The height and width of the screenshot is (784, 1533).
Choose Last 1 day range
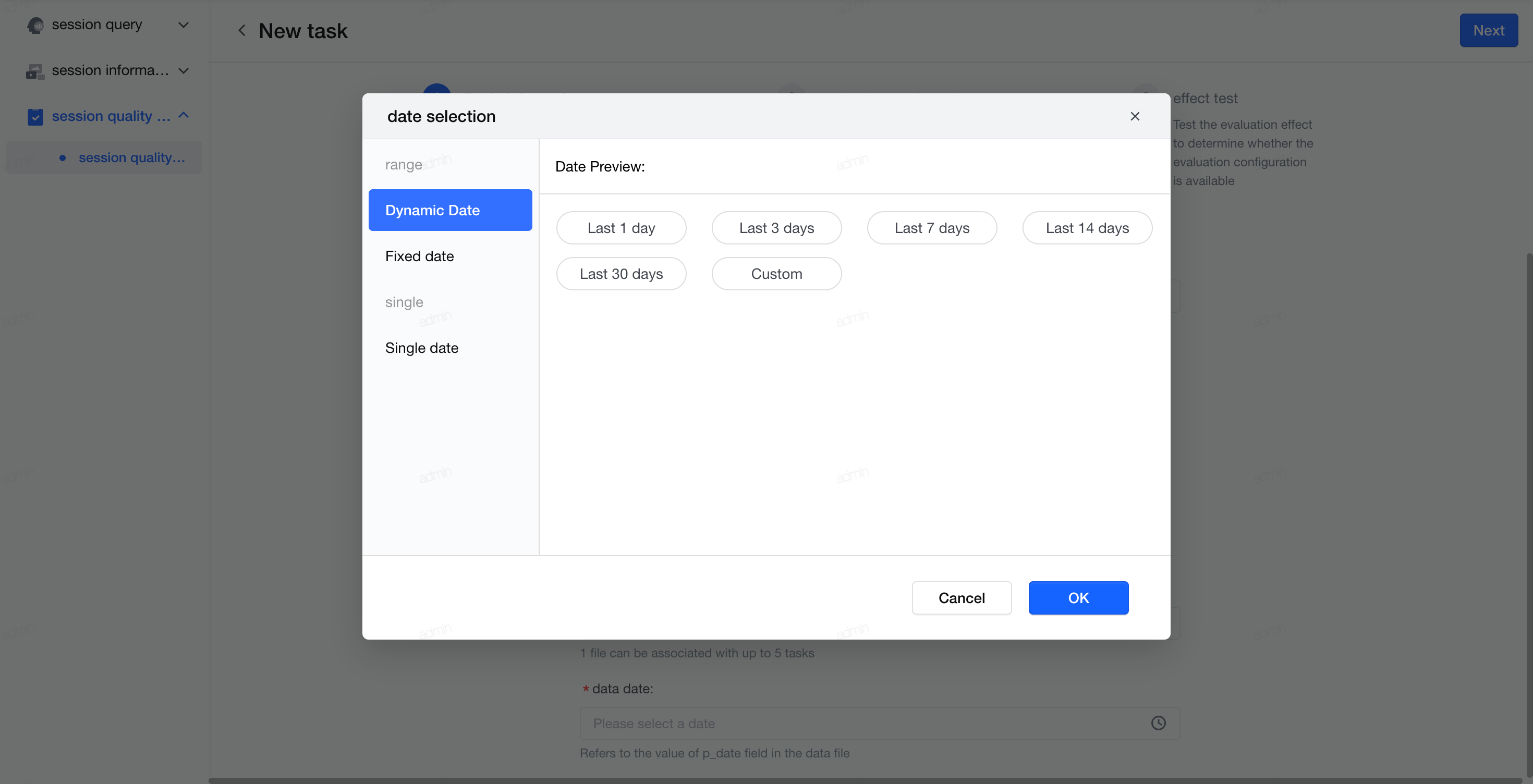click(620, 228)
